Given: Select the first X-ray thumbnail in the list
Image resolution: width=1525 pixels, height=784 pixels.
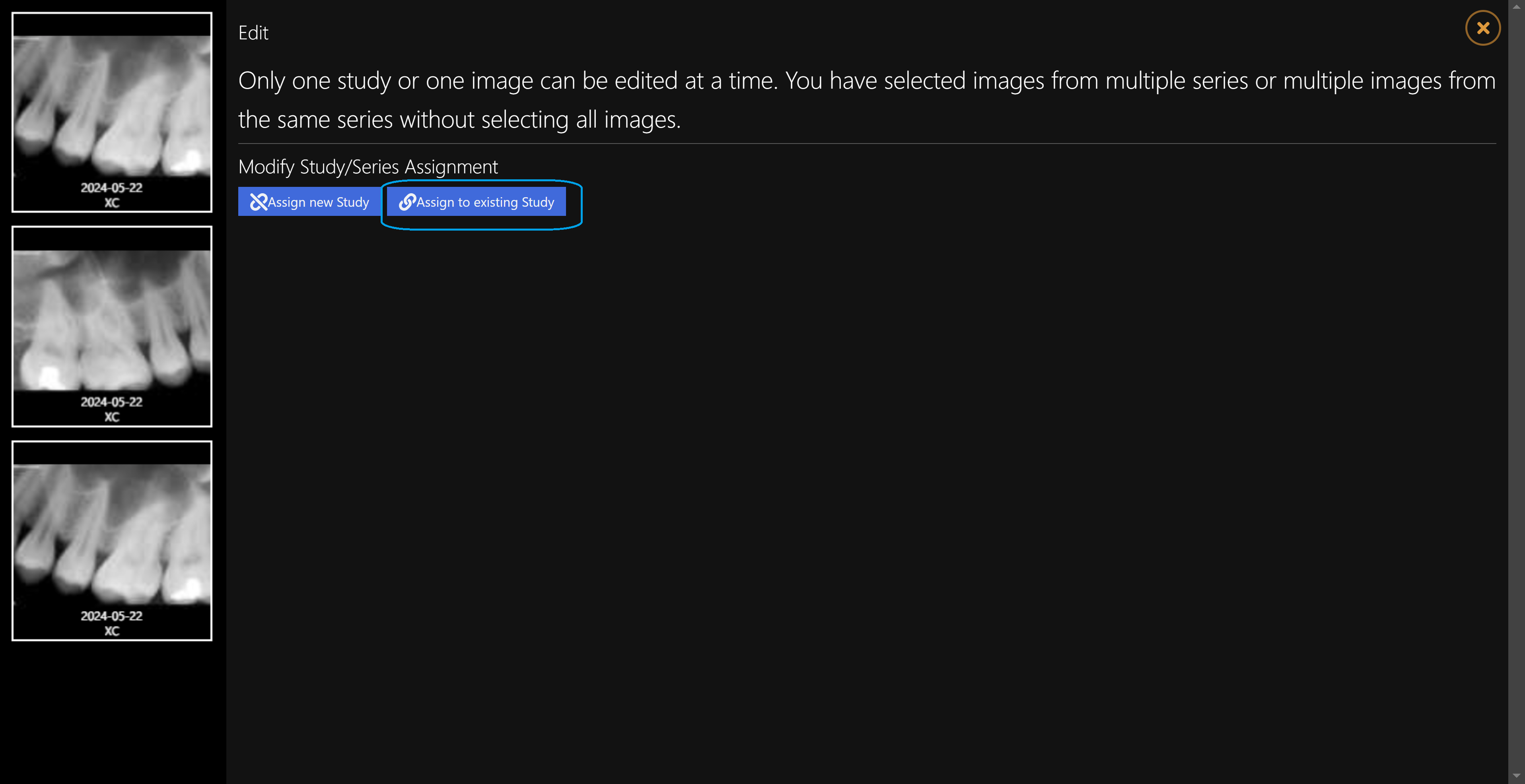Looking at the screenshot, I should point(112,112).
